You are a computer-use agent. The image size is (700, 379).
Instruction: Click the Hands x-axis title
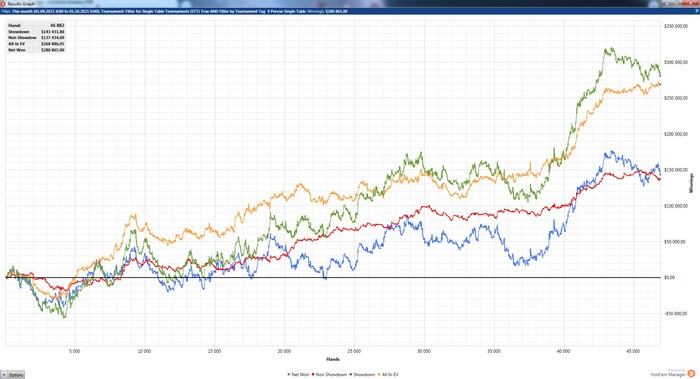pos(333,359)
